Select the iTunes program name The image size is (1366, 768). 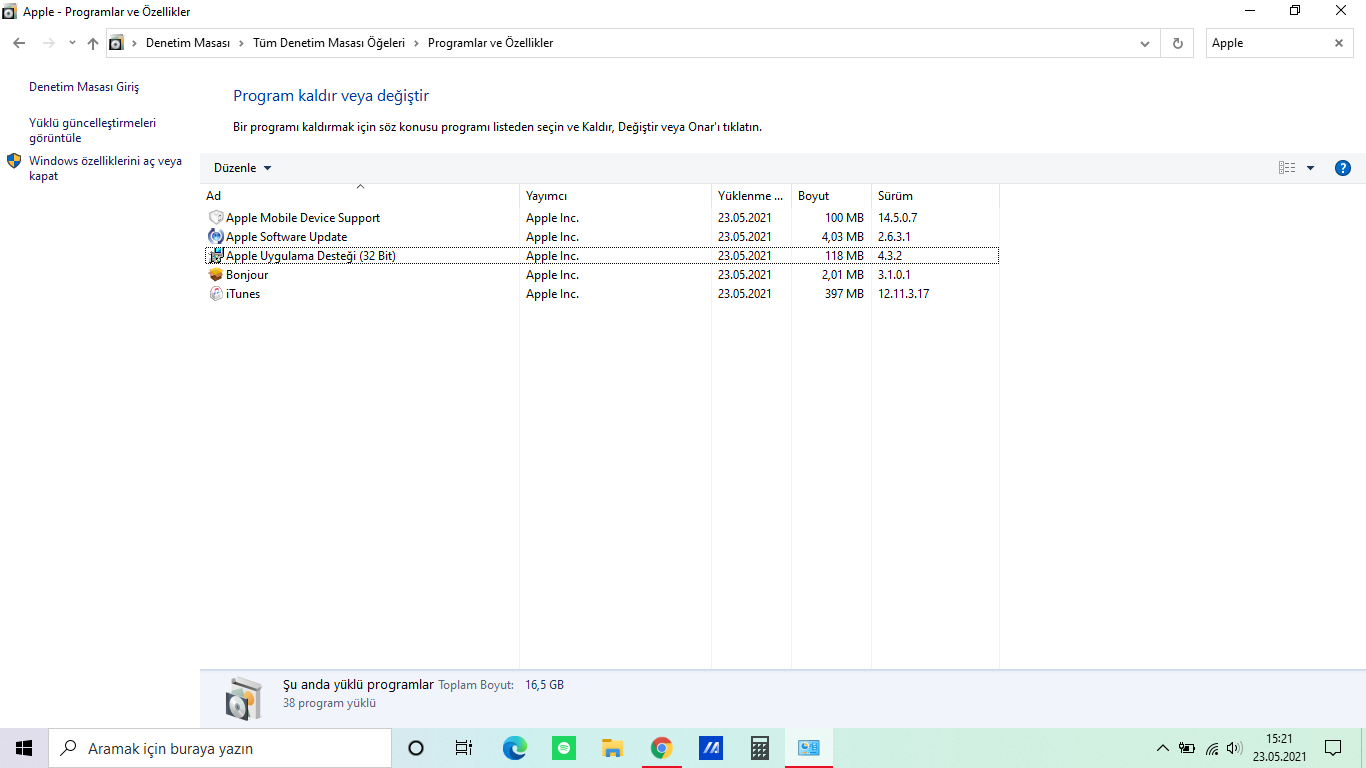(x=243, y=294)
